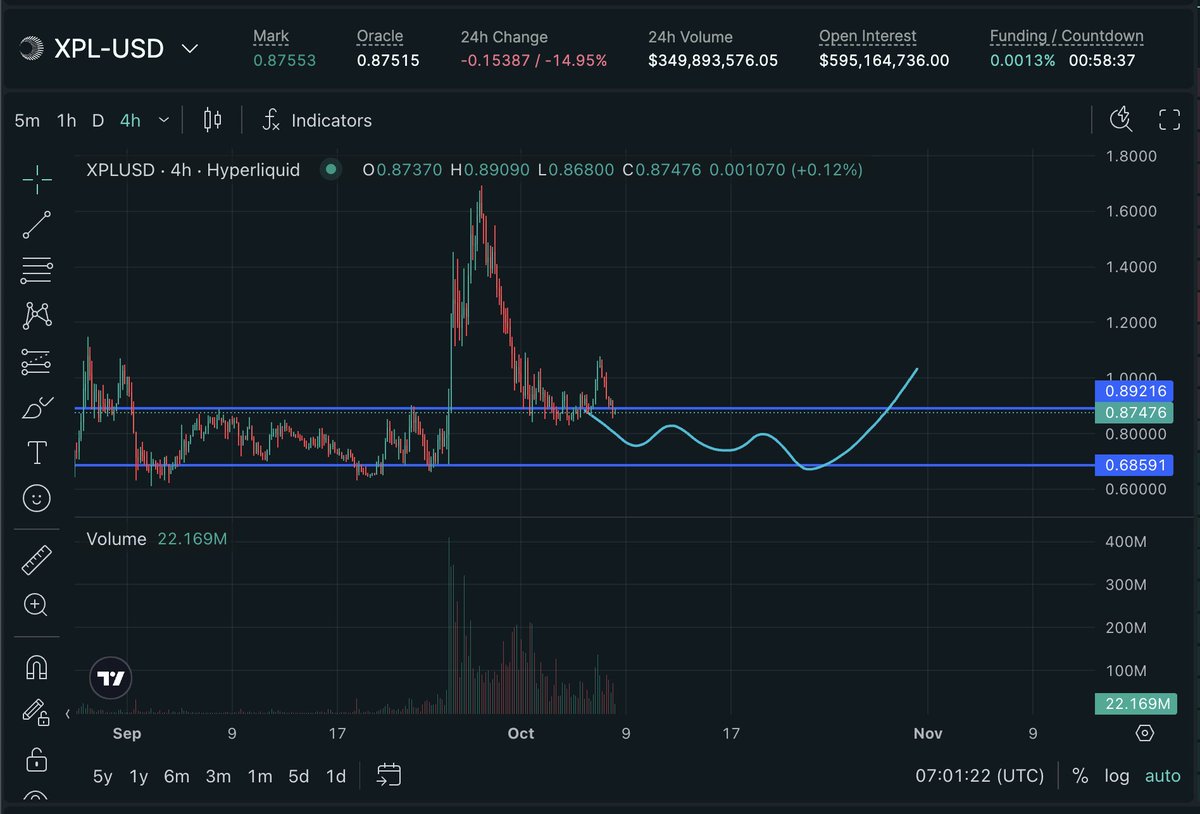The width and height of the screenshot is (1200, 814).
Task: Click the 0.89216 horizontal line price label
Action: click(1136, 391)
